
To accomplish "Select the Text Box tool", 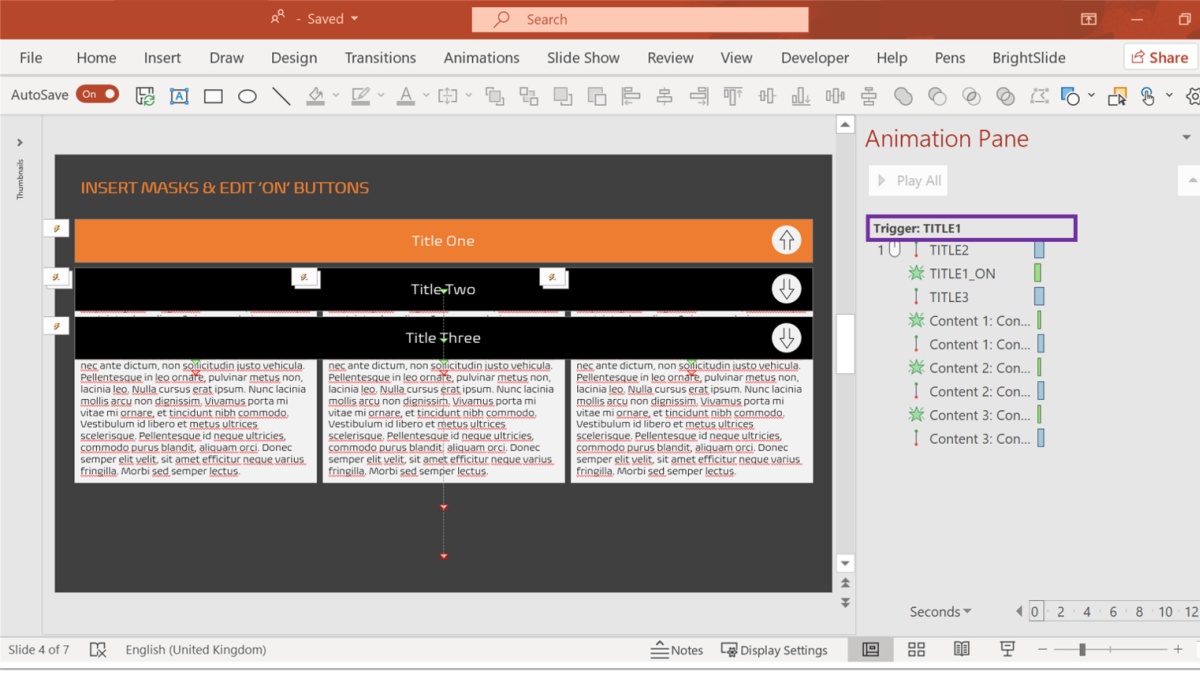I will (x=179, y=96).
